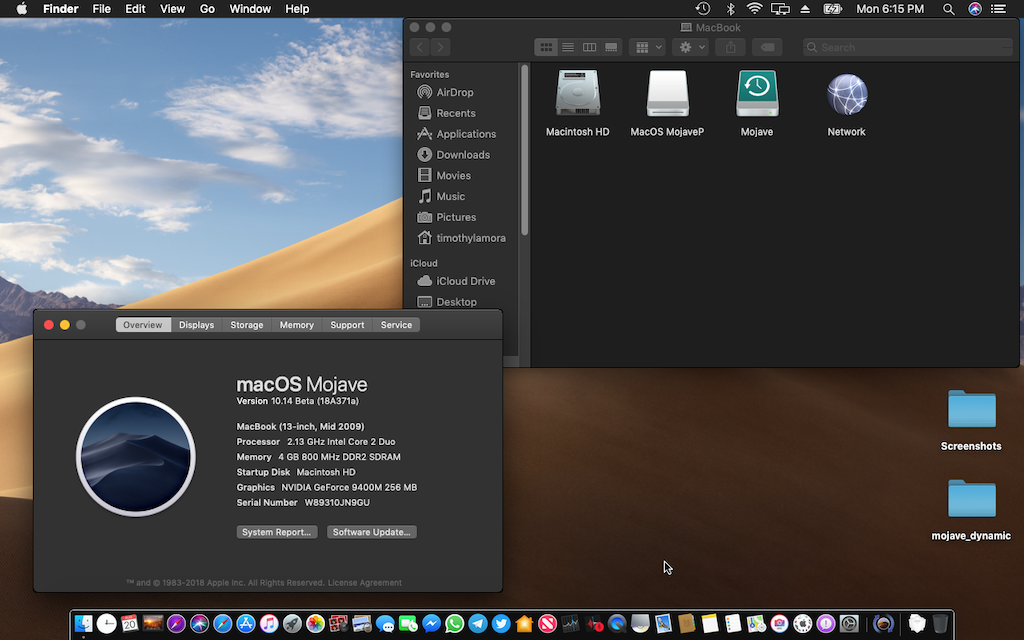The height and width of the screenshot is (640, 1024).
Task: Open Spotlight search in menu bar
Action: (949, 8)
